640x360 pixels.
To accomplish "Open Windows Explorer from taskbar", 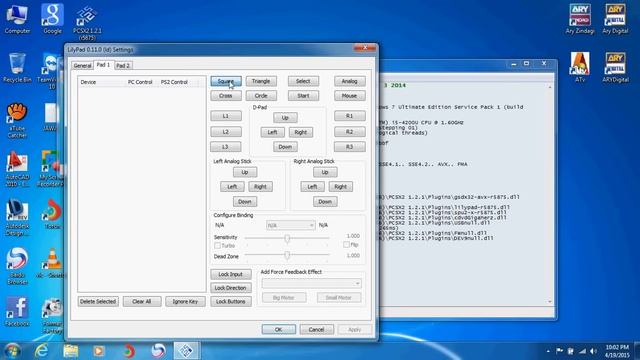I will [x=71, y=351].
